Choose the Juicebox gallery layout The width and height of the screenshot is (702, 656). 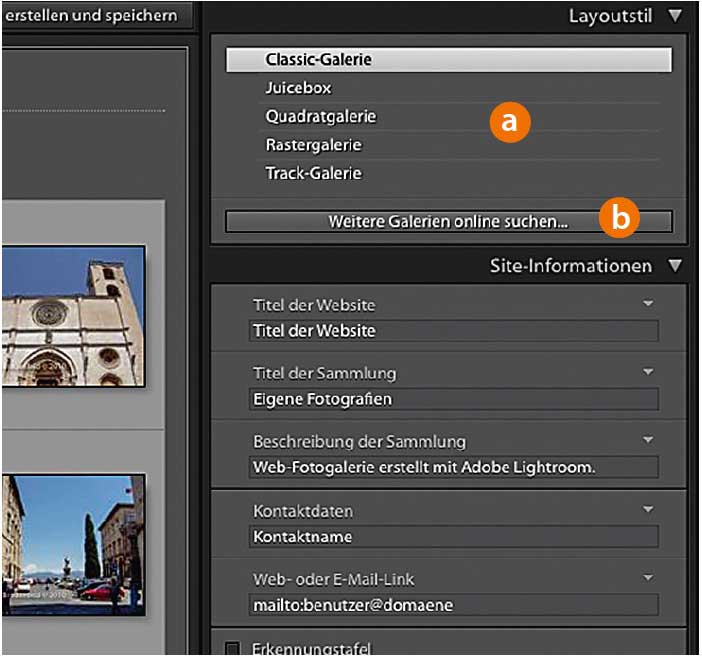pos(298,88)
